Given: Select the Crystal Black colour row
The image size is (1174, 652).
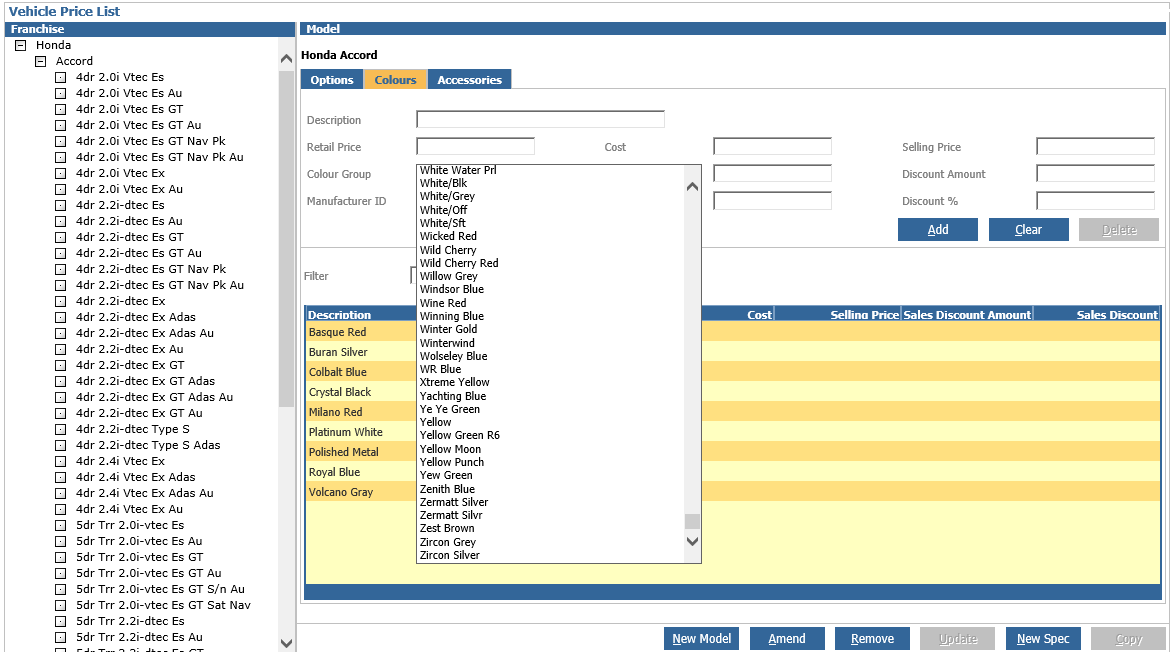Looking at the screenshot, I should [733, 392].
